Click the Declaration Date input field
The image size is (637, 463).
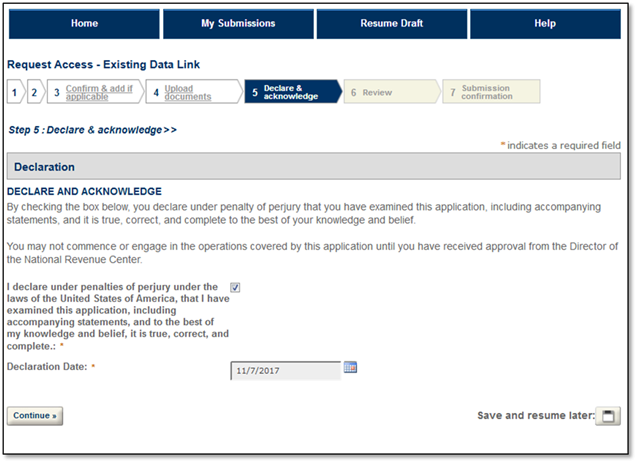click(x=285, y=371)
